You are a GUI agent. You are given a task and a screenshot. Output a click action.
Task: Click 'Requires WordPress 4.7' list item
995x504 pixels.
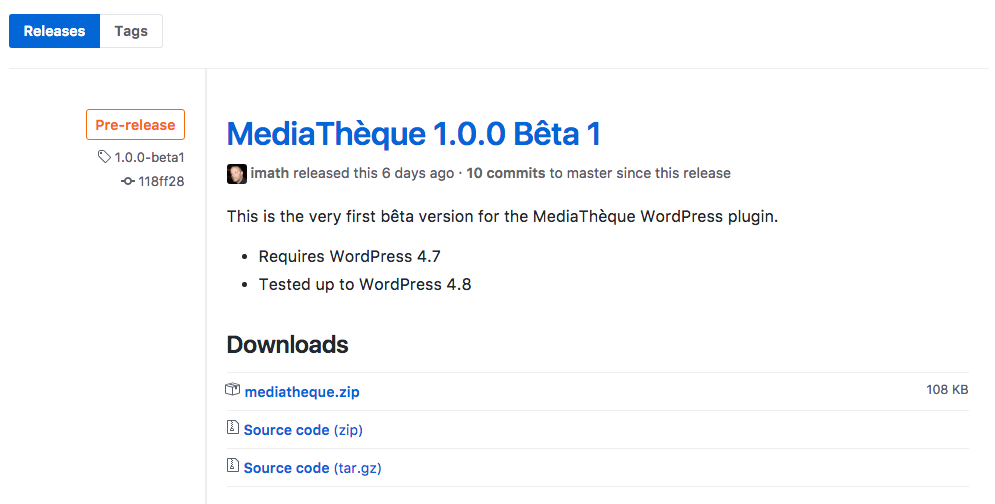click(349, 256)
